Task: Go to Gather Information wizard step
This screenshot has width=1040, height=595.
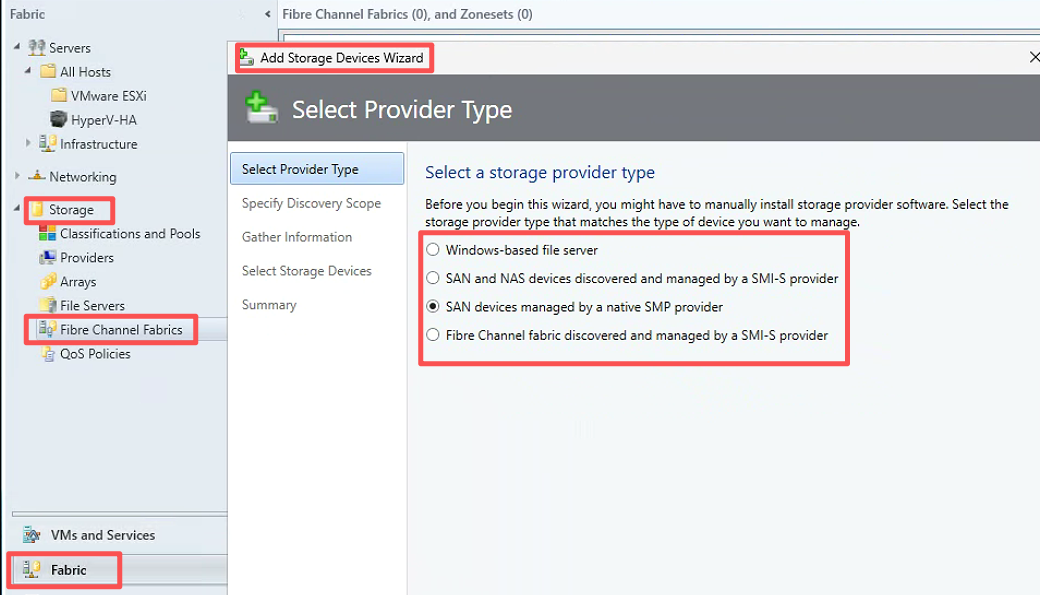Action: tap(296, 237)
